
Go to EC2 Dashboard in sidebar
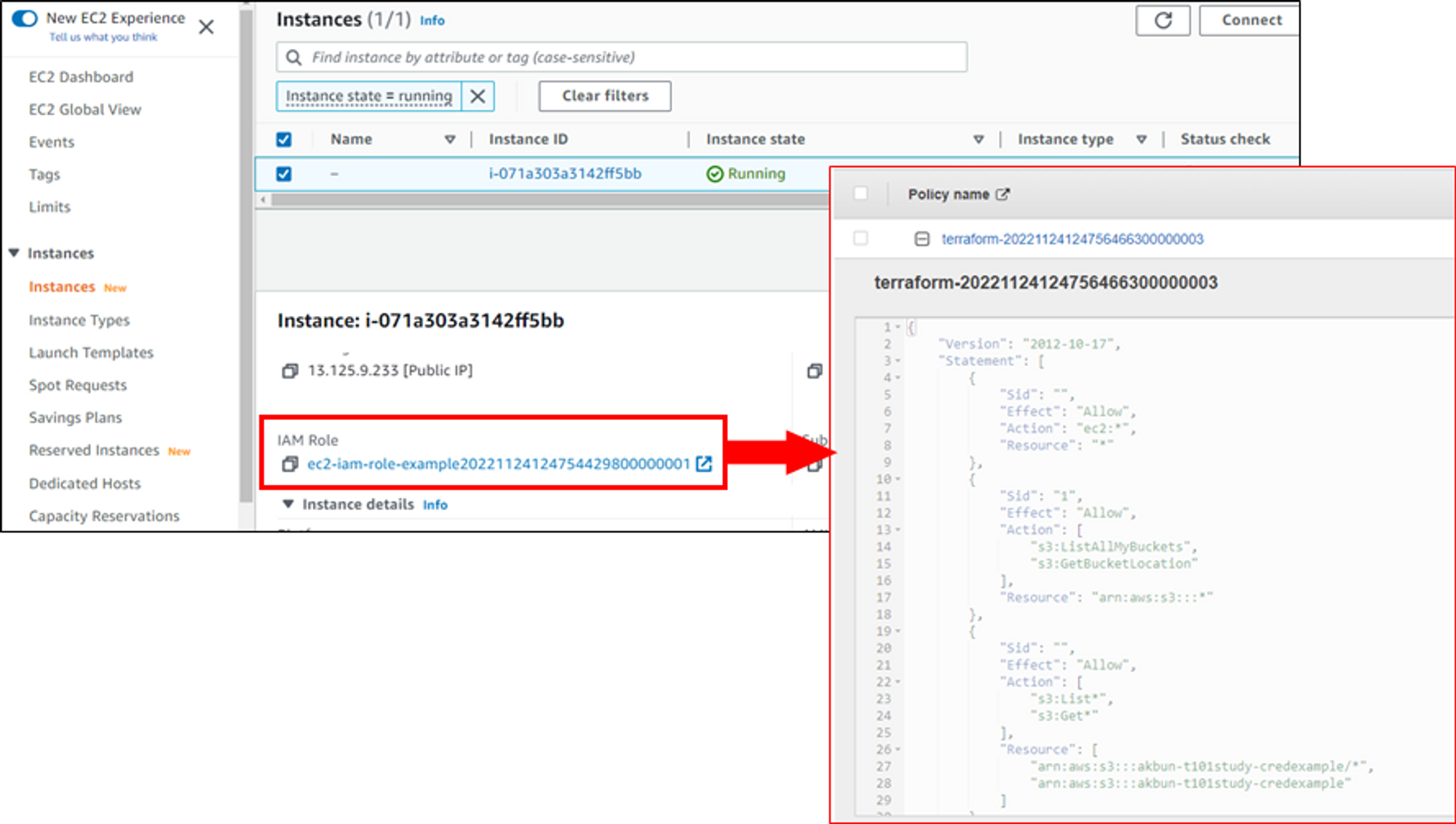pos(81,77)
